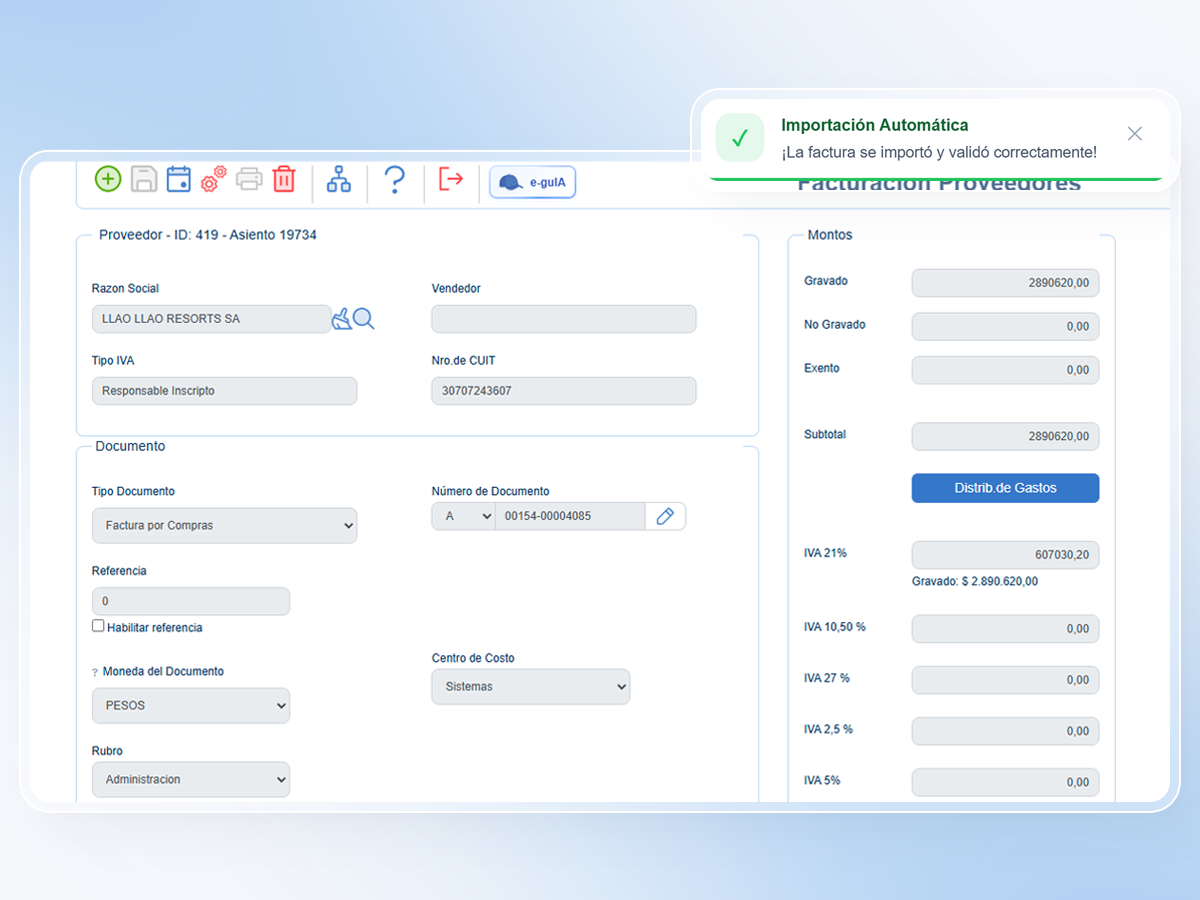Click the Vendedor input field
1200x900 pixels.
point(564,319)
